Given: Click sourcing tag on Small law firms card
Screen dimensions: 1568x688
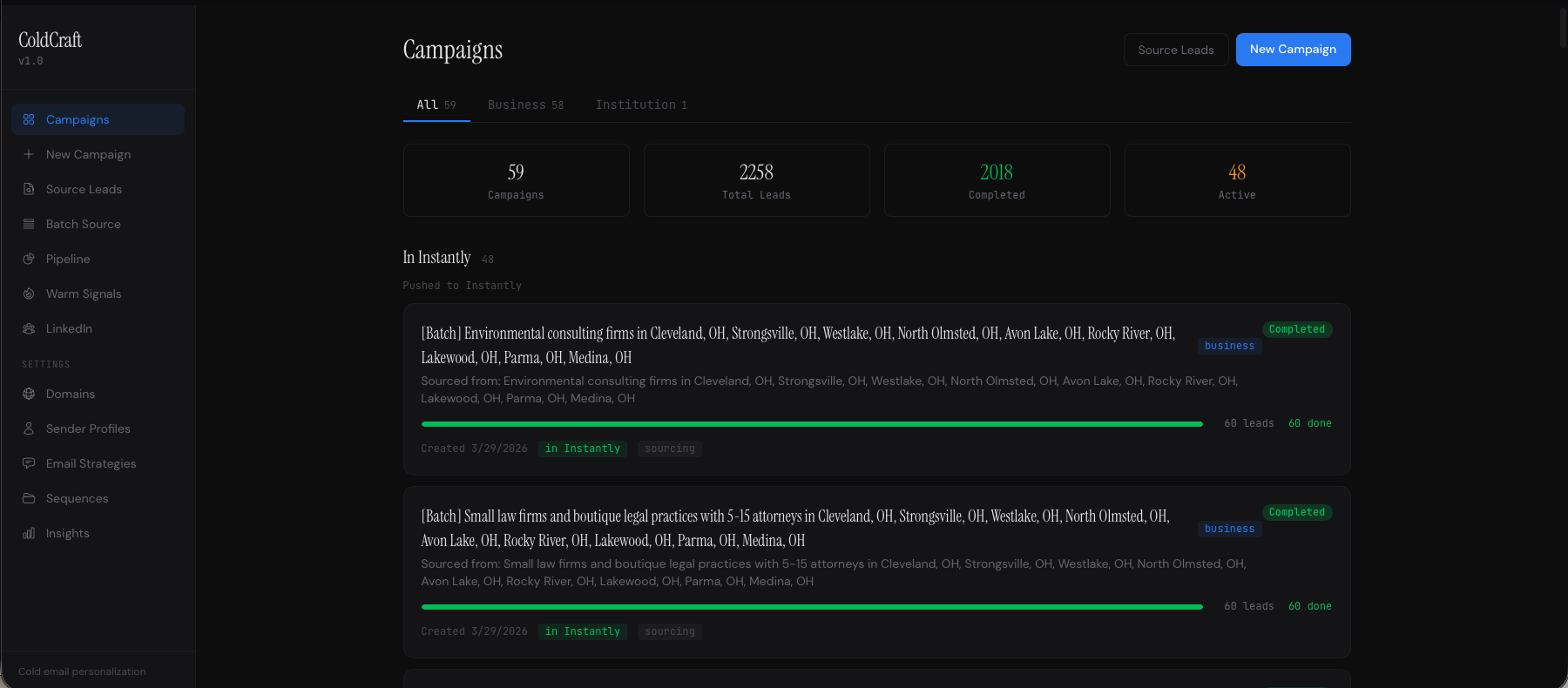Looking at the screenshot, I should 670,631.
